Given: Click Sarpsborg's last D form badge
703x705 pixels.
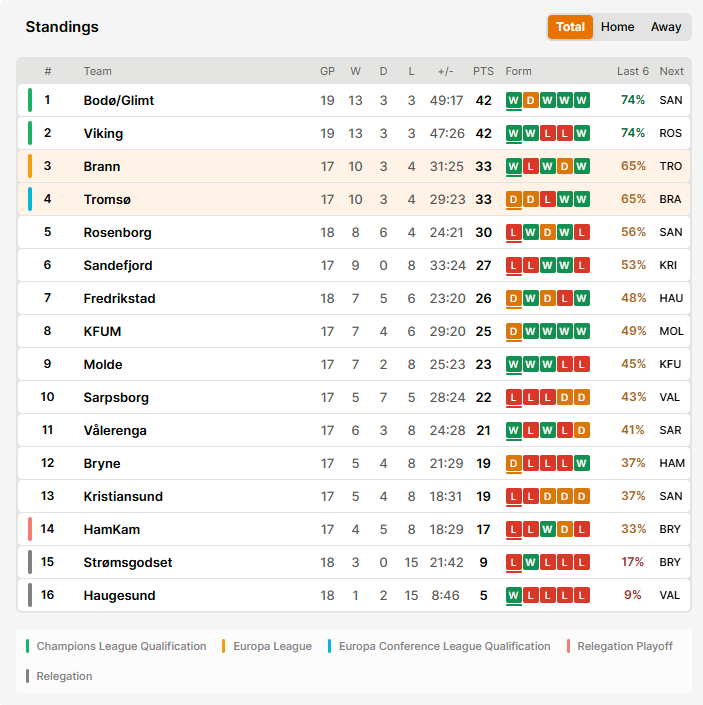Looking at the screenshot, I should click(x=582, y=397).
